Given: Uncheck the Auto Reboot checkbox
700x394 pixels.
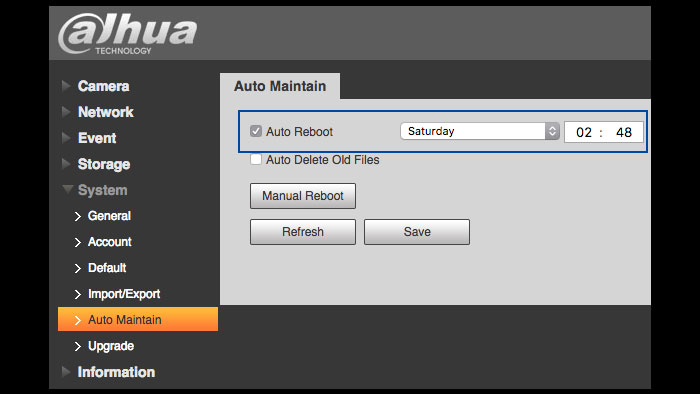Looking at the screenshot, I should click(256, 131).
